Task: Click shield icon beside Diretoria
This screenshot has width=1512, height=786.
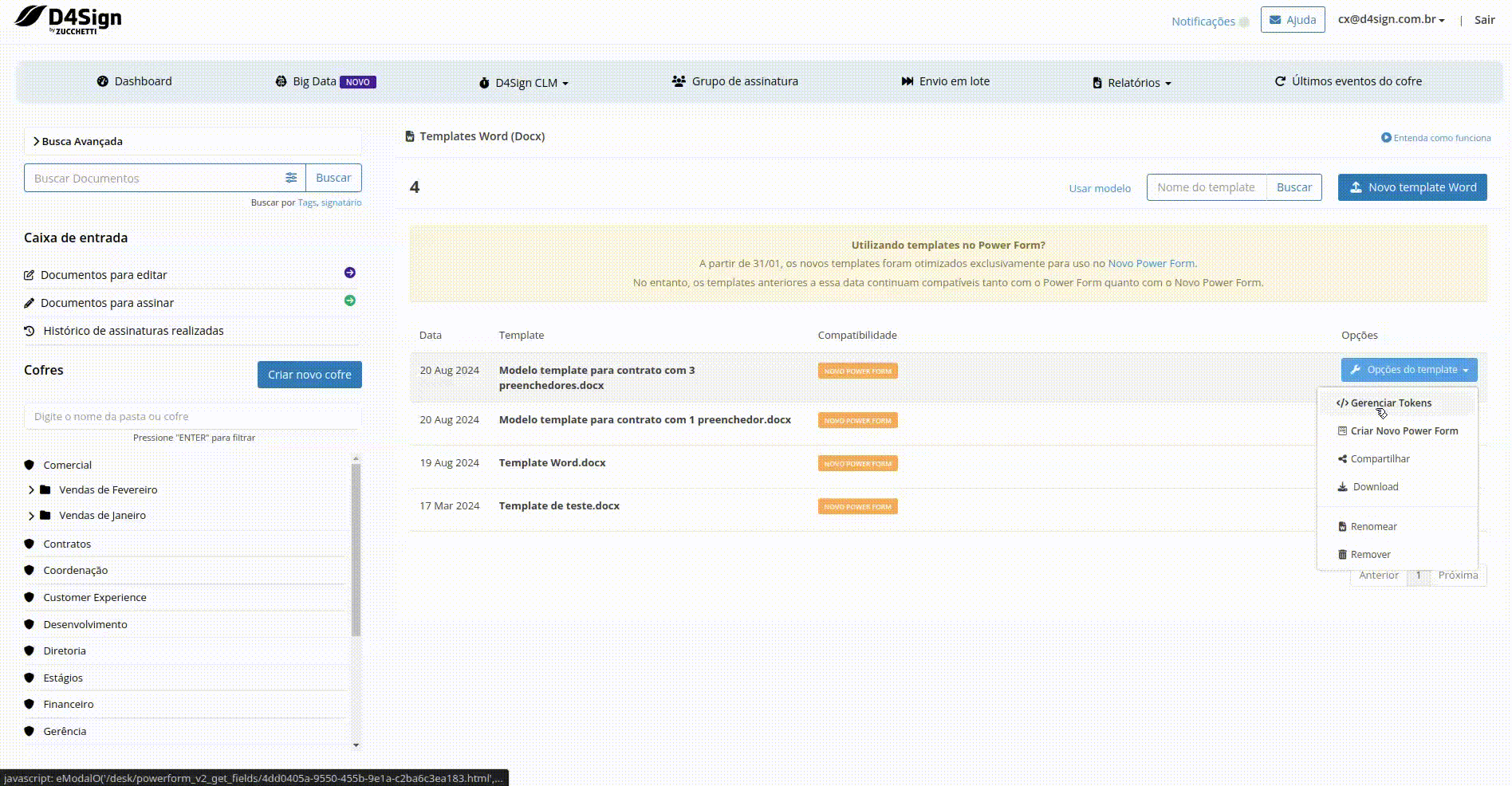Action: pyautogui.click(x=30, y=650)
